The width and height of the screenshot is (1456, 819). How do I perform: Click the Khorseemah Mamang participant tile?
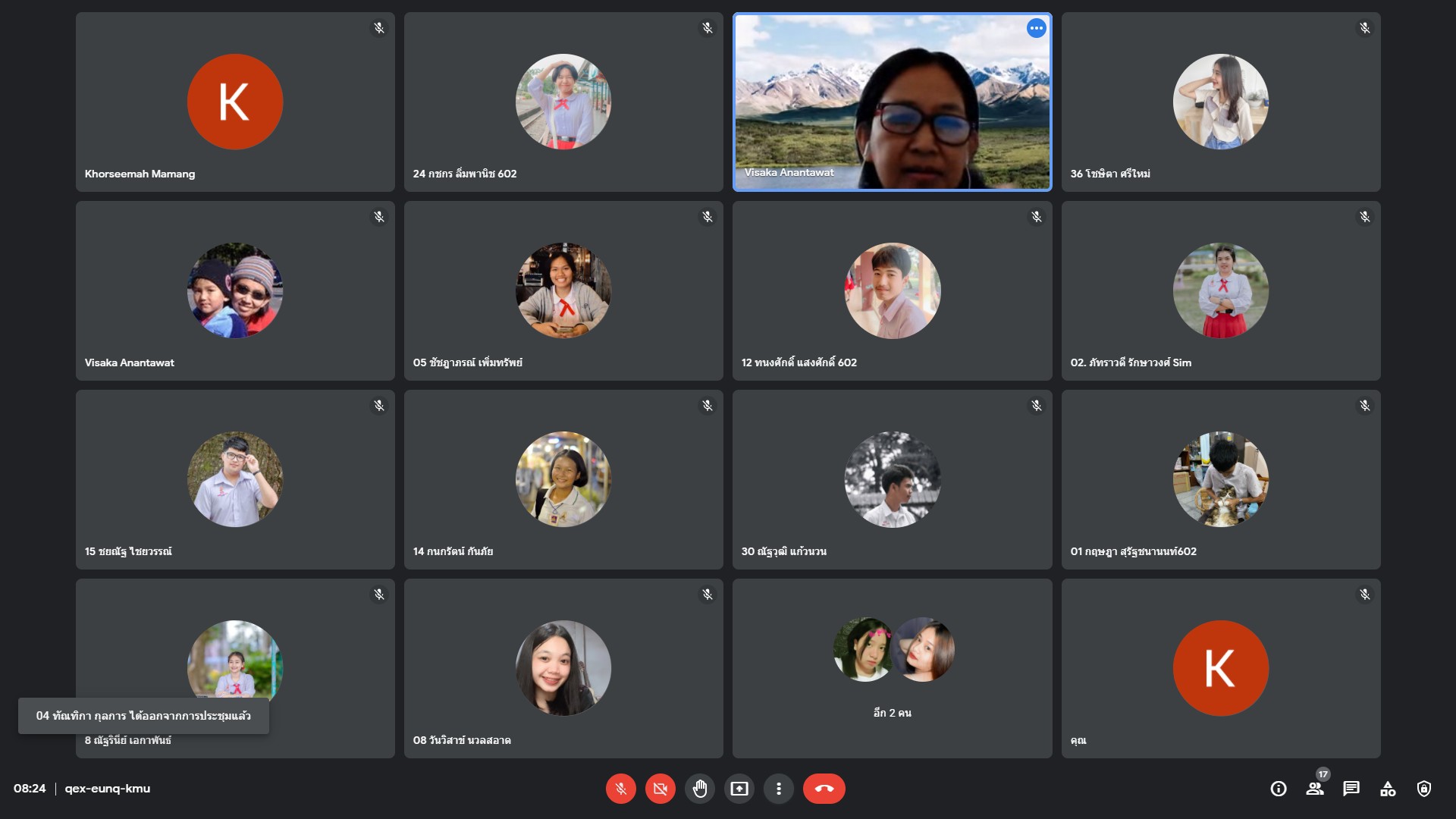pyautogui.click(x=235, y=102)
